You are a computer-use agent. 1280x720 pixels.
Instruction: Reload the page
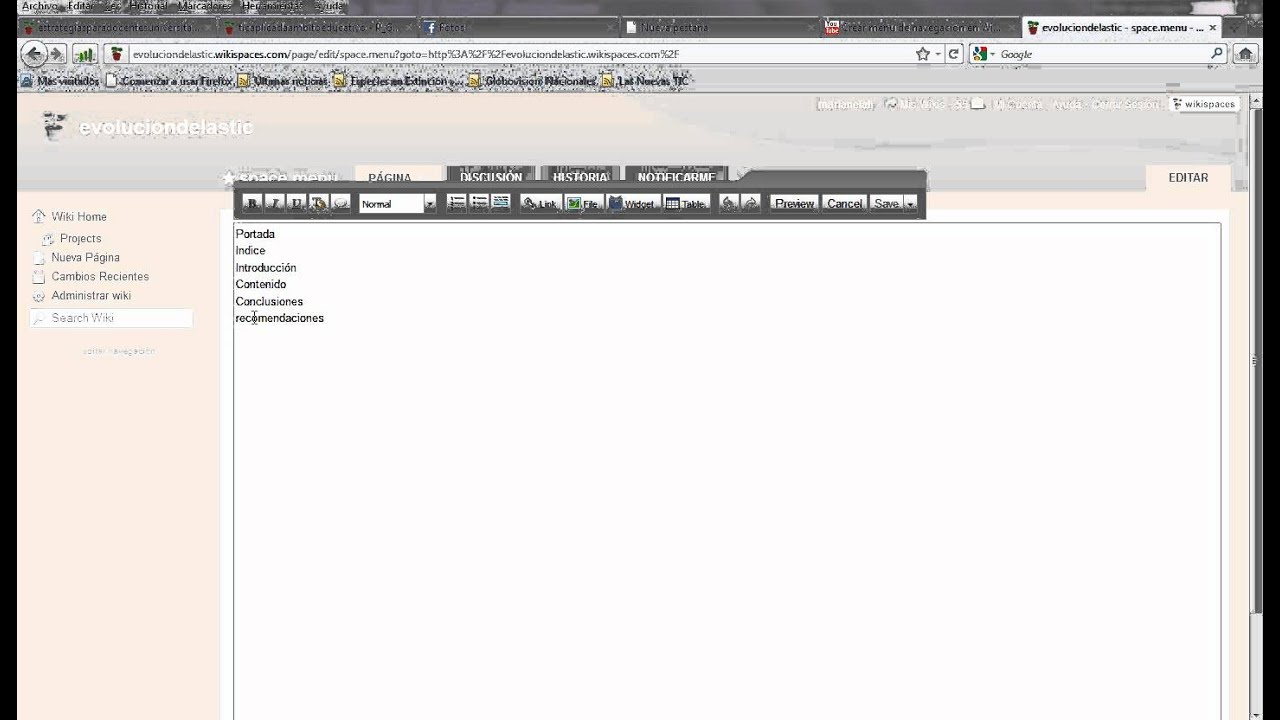point(954,54)
